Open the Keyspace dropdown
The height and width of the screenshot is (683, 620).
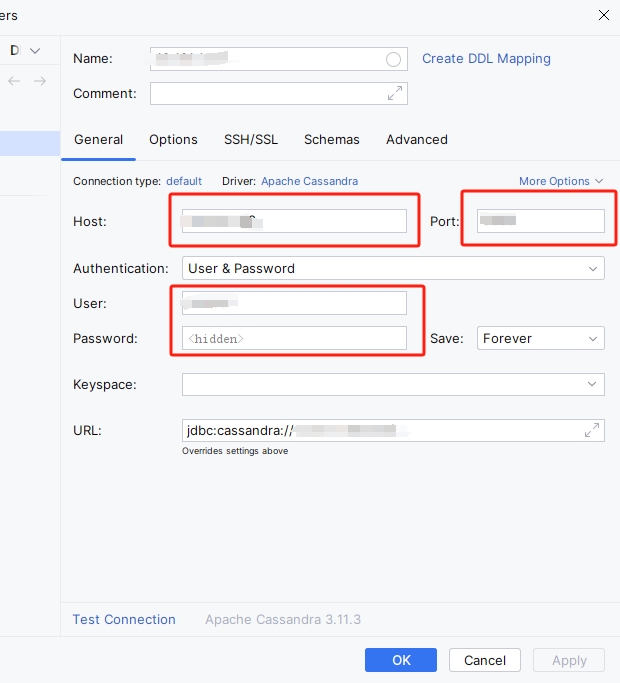coord(393,384)
